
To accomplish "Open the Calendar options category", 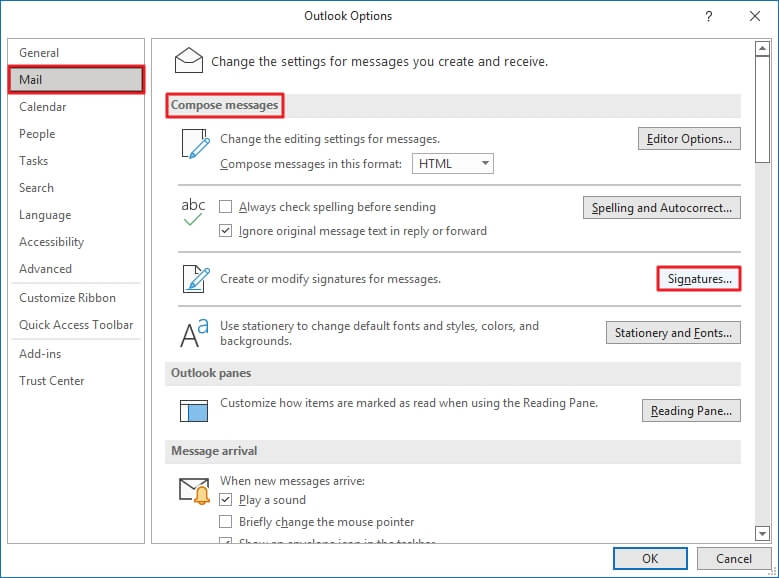I will point(76,107).
